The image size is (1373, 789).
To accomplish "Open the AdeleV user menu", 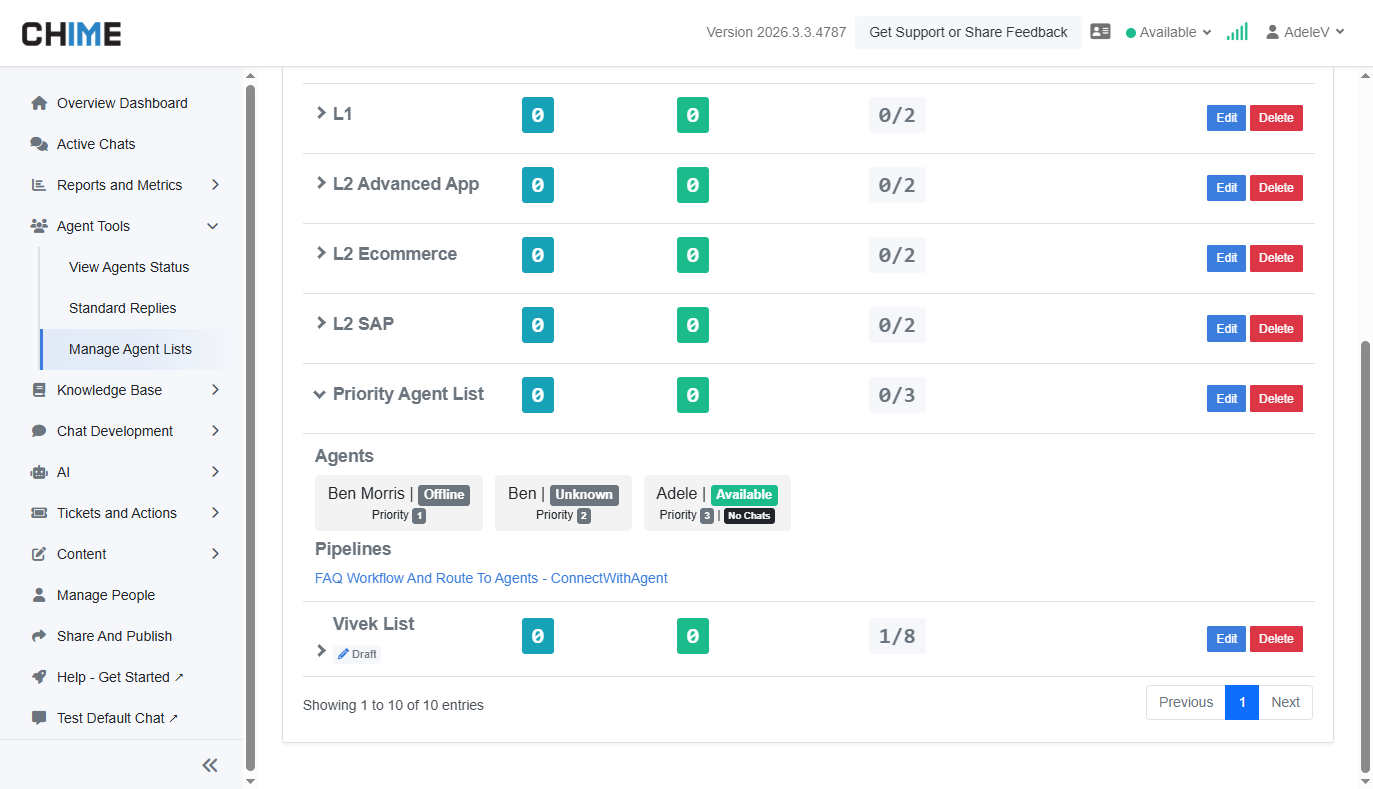I will pos(1305,32).
